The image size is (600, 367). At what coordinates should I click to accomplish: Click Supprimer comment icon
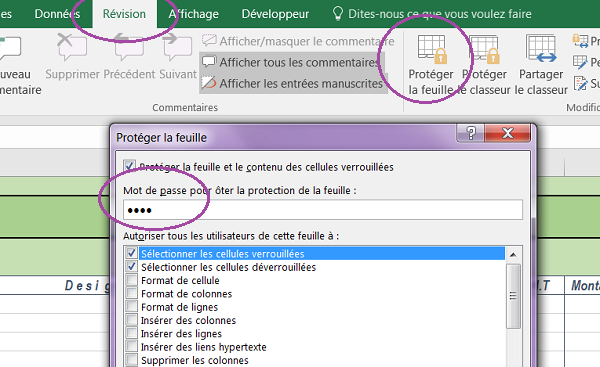click(x=72, y=47)
